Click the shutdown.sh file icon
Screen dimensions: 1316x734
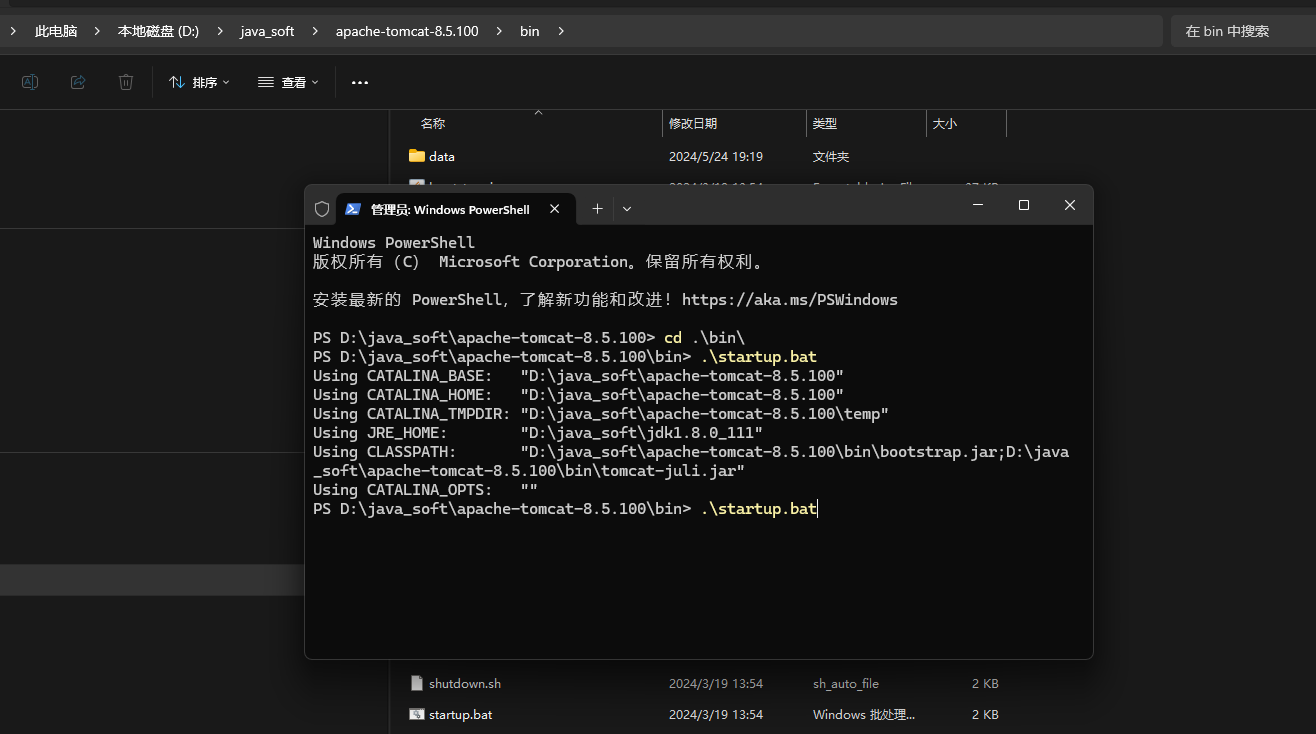pos(417,683)
